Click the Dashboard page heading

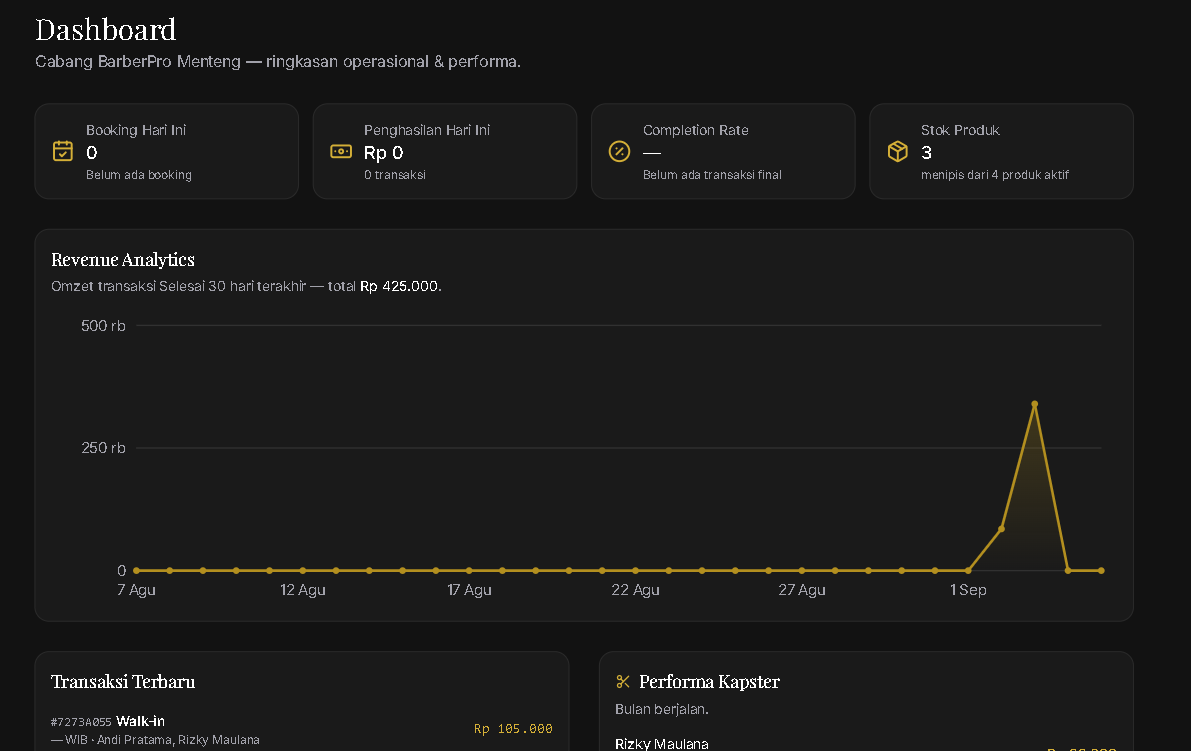pyautogui.click(x=106, y=30)
